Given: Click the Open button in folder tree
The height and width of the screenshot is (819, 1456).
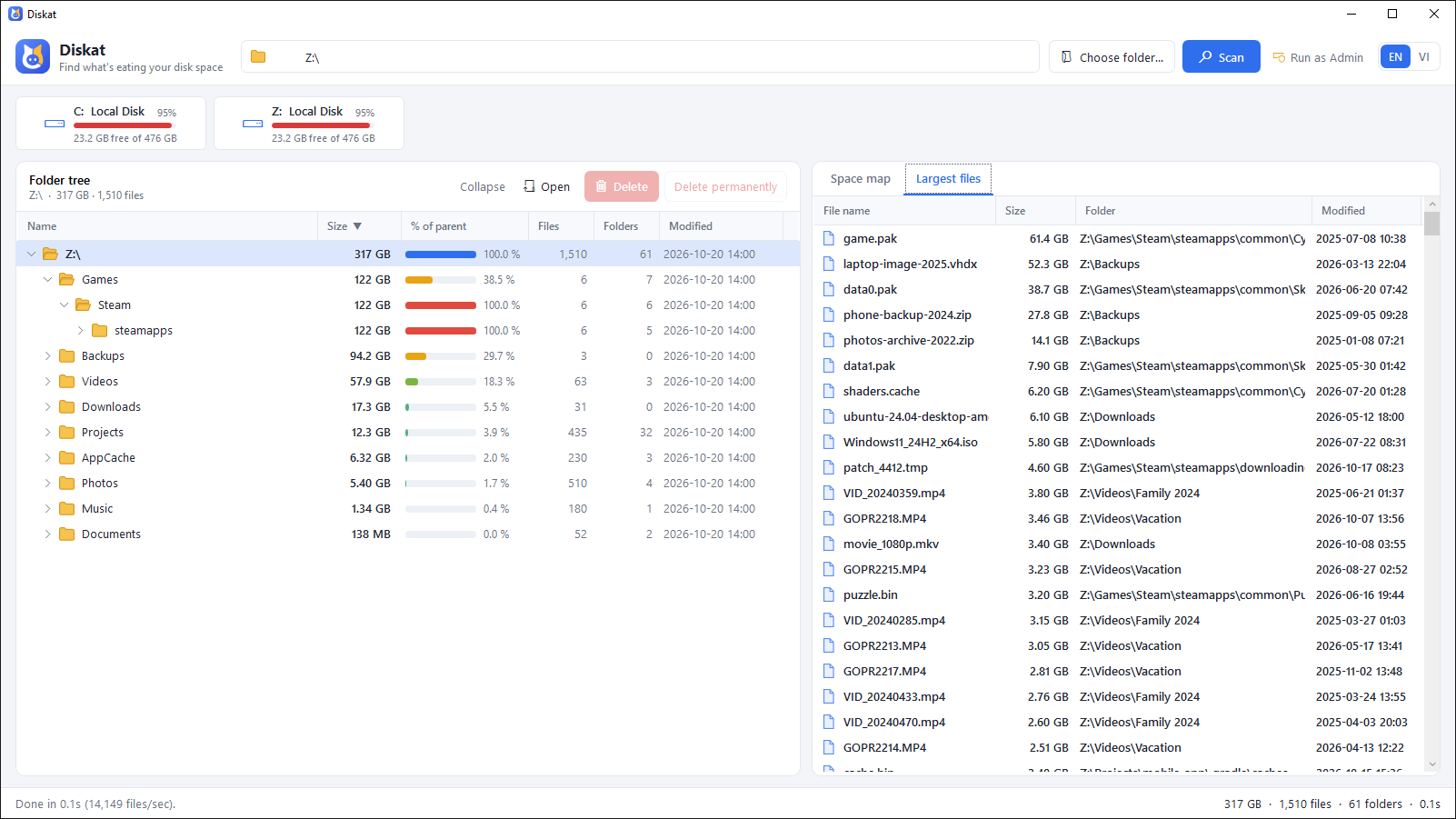Looking at the screenshot, I should click(546, 186).
